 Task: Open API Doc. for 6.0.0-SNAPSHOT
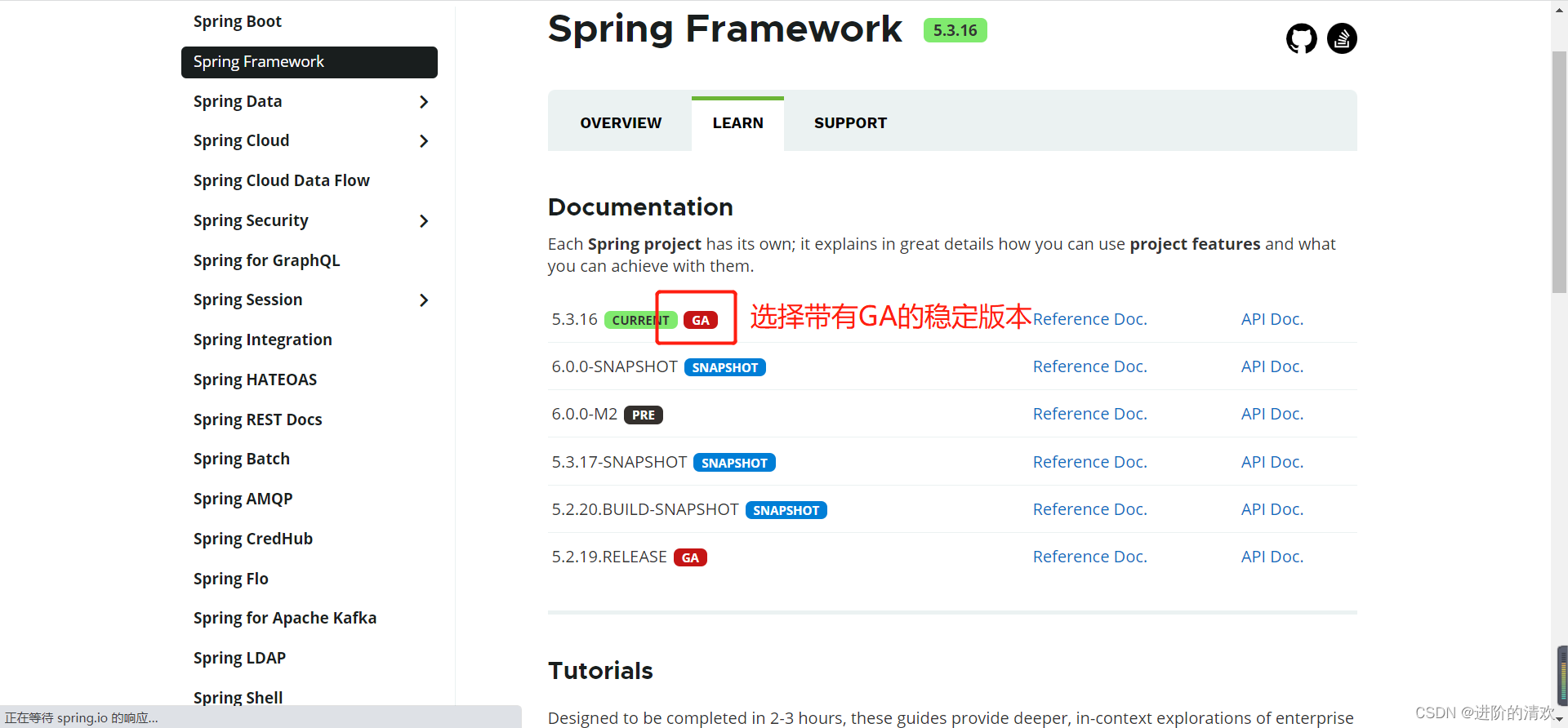pyautogui.click(x=1272, y=367)
